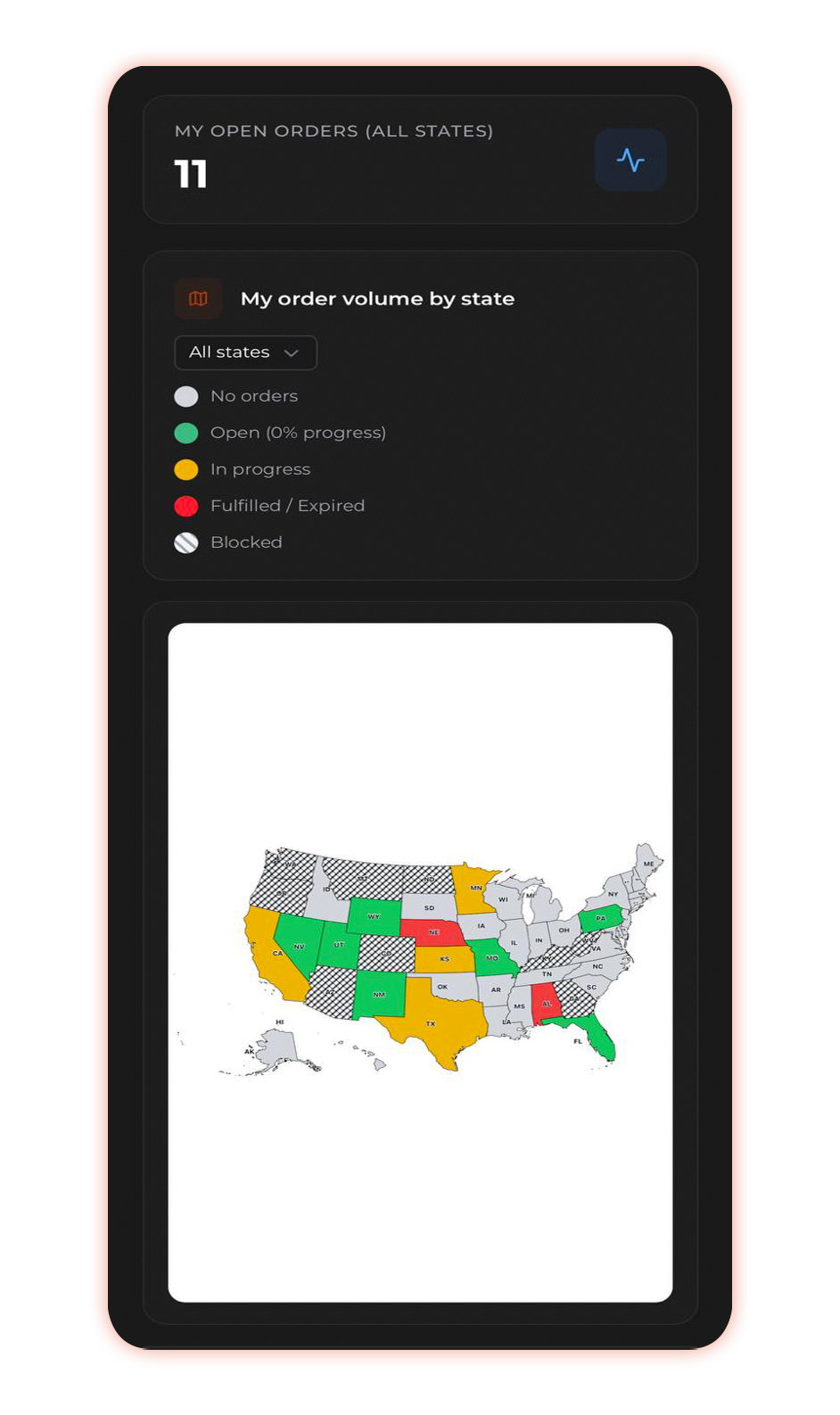Viewport: 840px width, 1415px height.
Task: Click the open orders count 11
Action: [191, 176]
